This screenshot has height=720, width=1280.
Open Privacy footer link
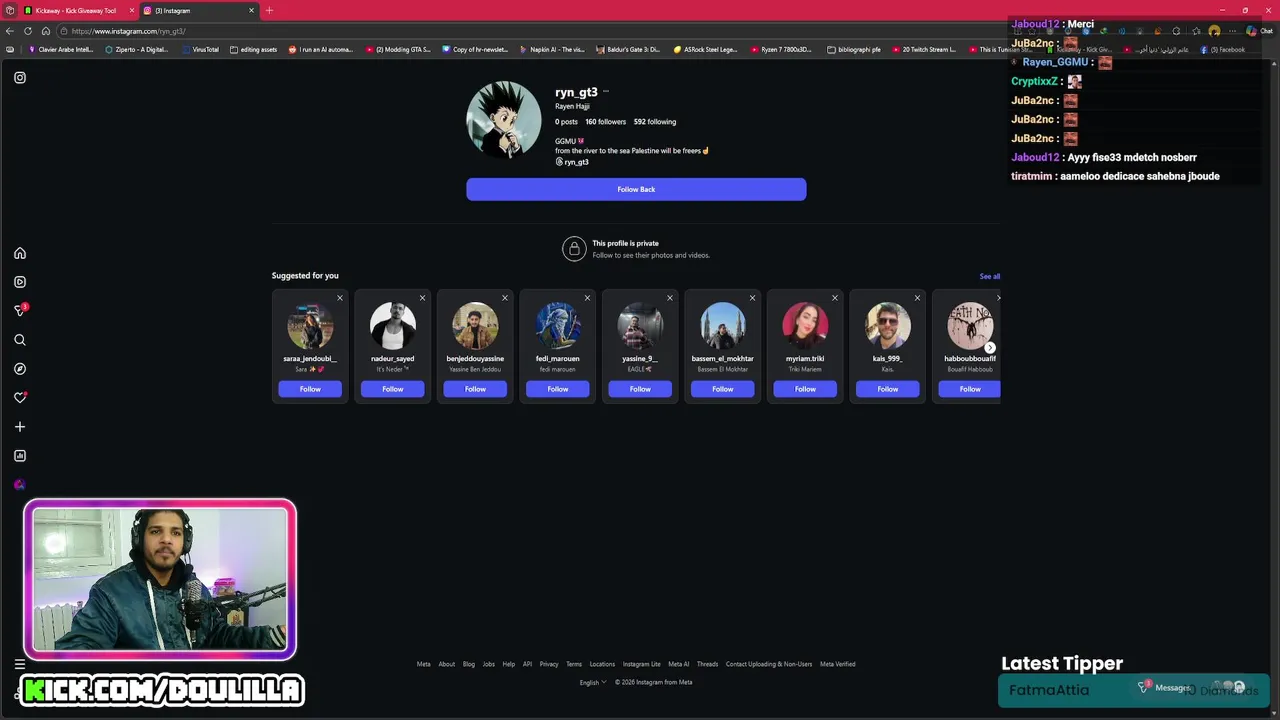click(549, 664)
